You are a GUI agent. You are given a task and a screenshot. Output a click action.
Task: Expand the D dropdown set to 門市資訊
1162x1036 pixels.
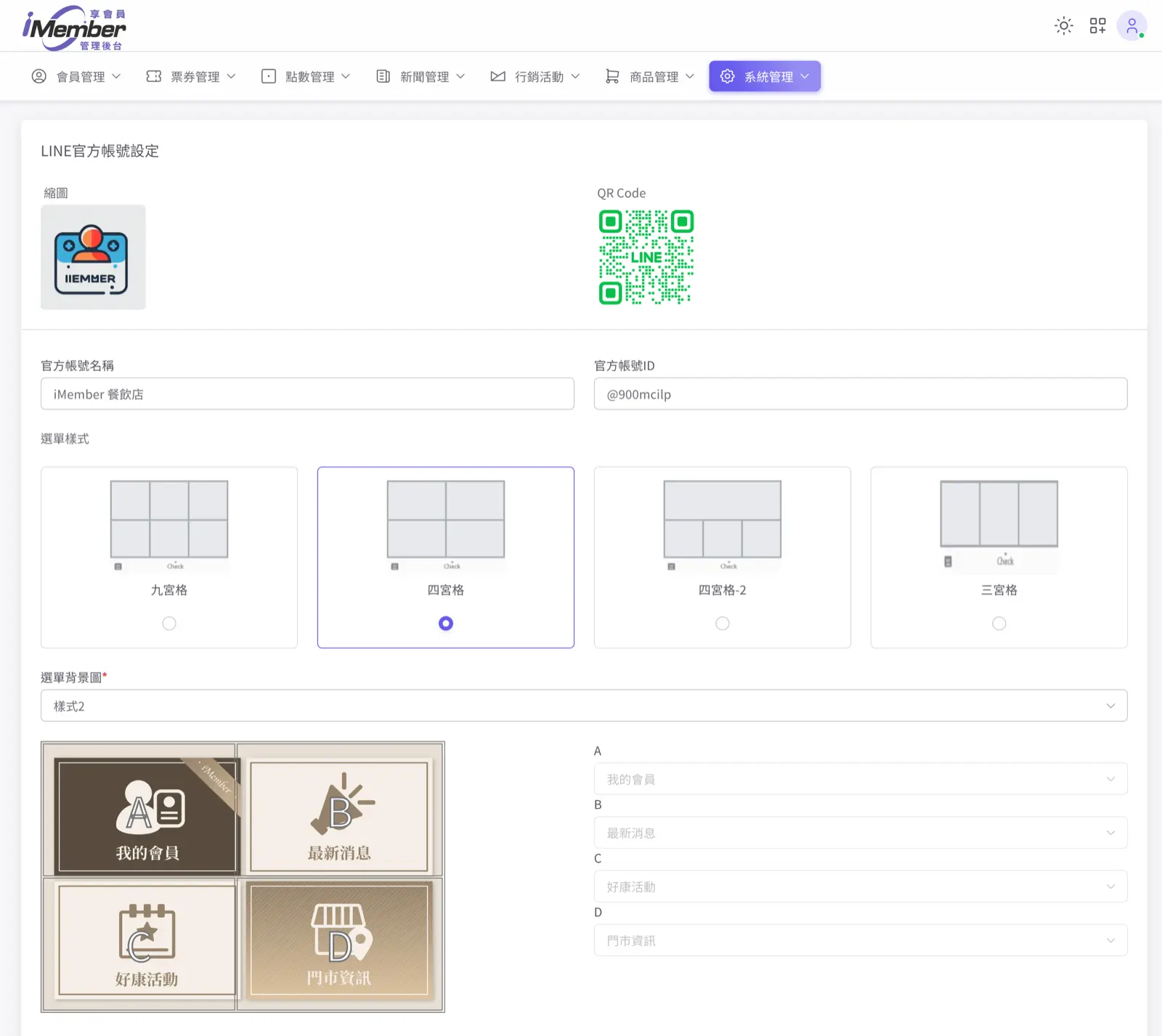[860, 940]
